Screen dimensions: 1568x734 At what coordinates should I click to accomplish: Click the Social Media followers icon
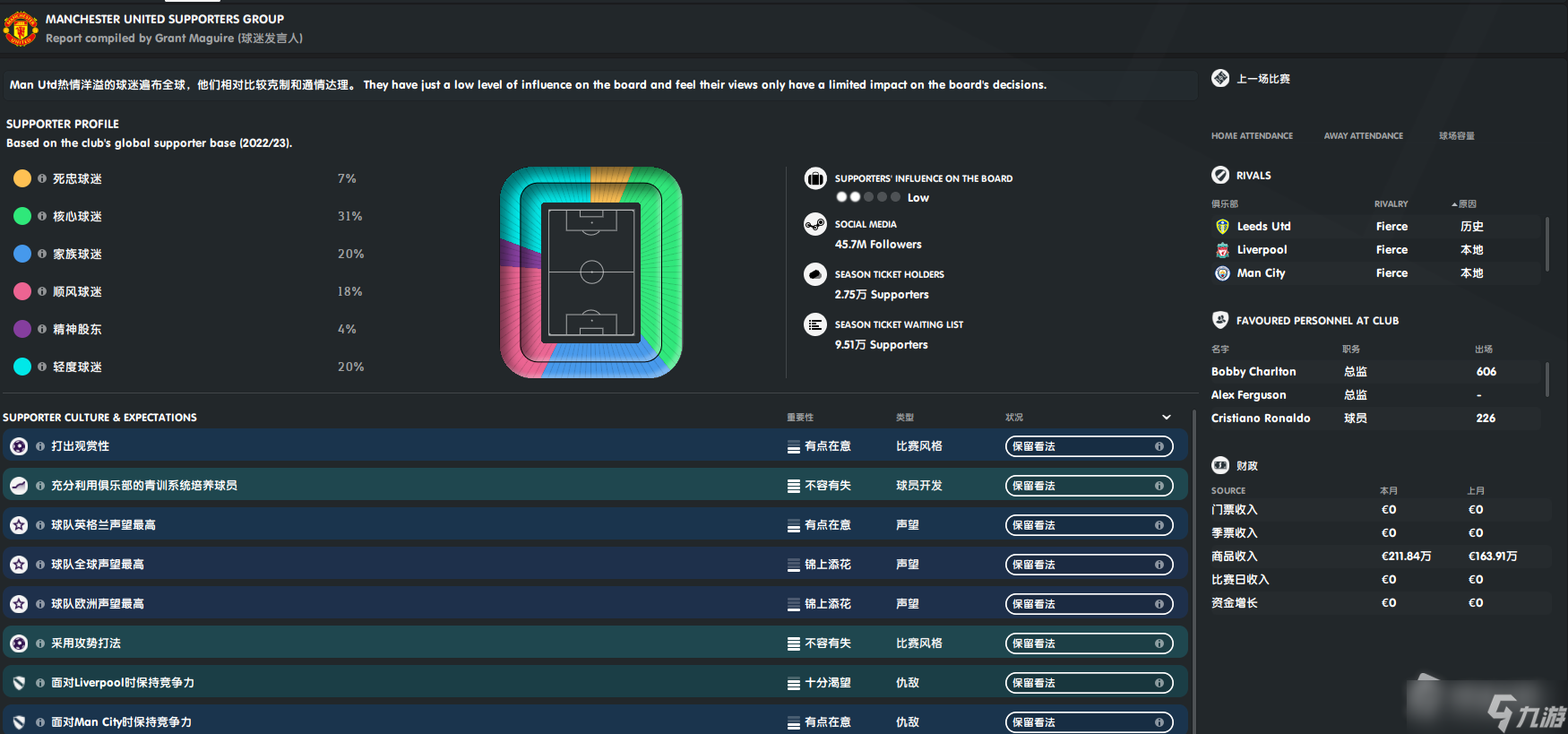815,224
